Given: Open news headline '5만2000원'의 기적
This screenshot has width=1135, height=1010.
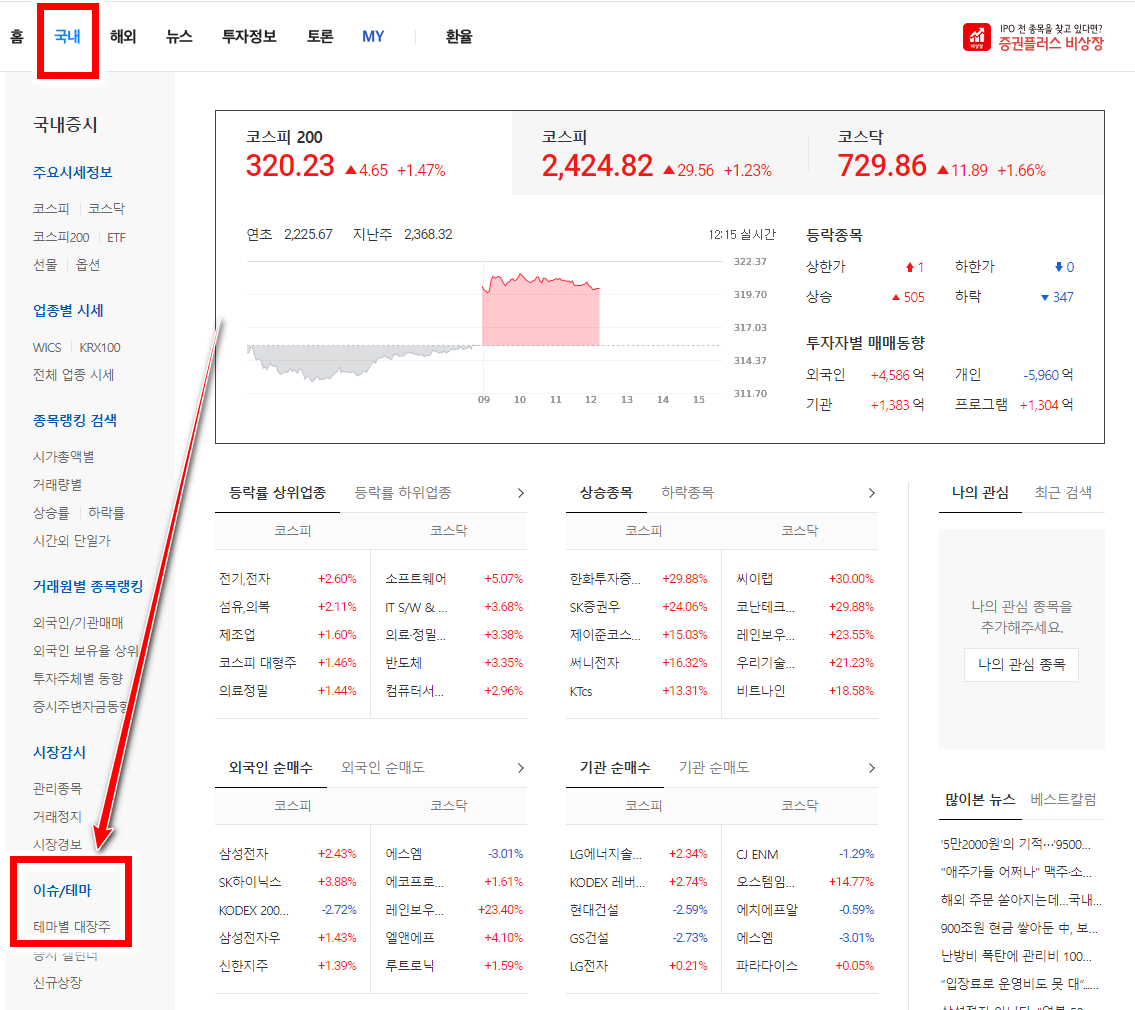Looking at the screenshot, I should [1016, 844].
